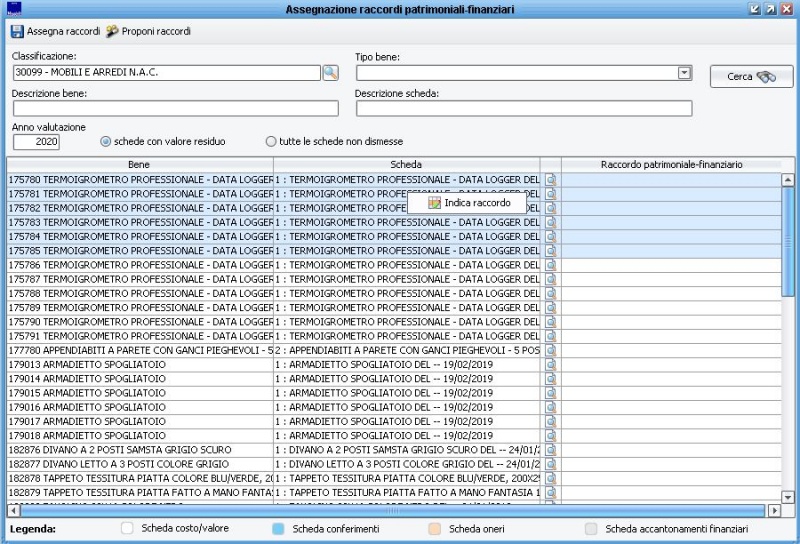Image resolution: width=800 pixels, height=544 pixels.
Task: Click the vertical scrollbar down arrow
Action: 787,496
